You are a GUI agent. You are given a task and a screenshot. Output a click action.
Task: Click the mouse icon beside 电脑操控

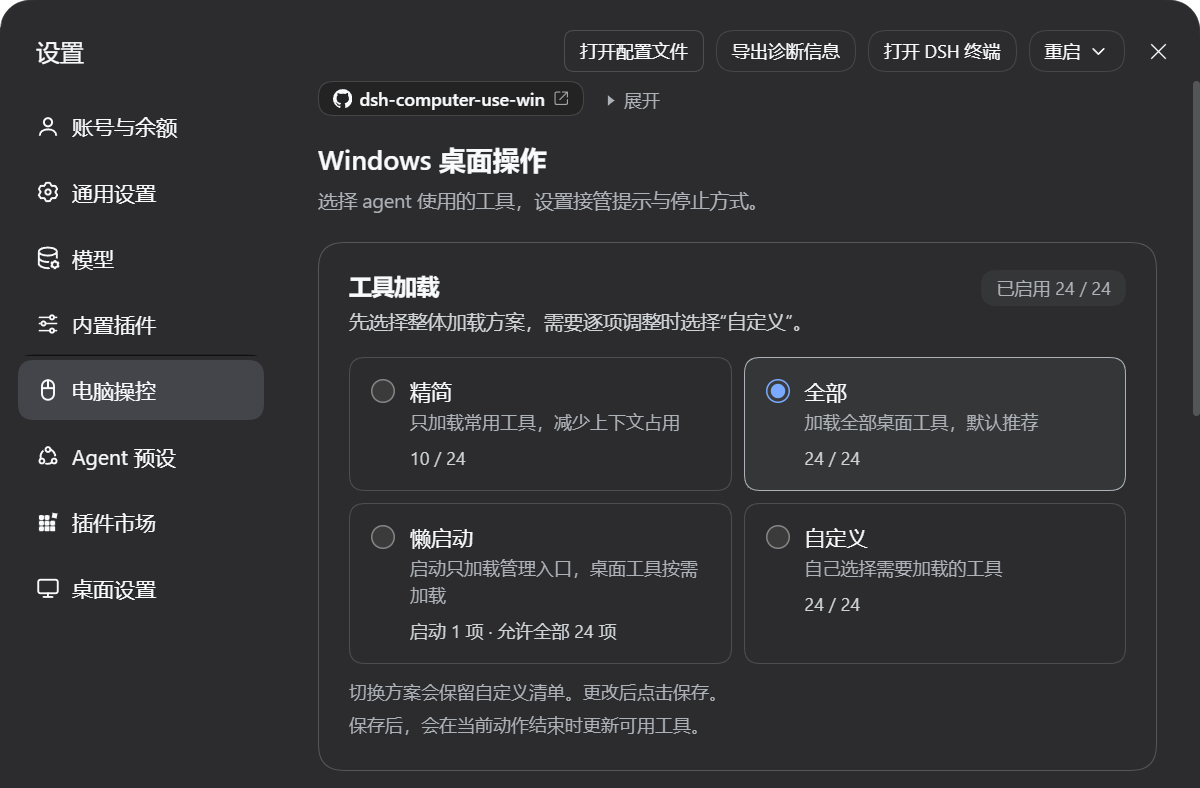(x=48, y=391)
